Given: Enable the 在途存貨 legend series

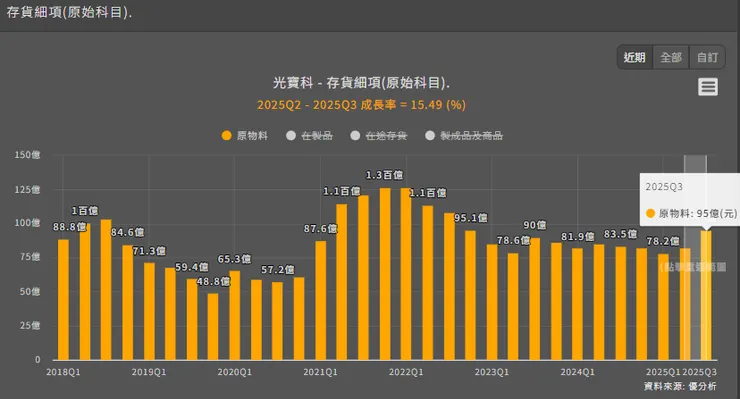Looking at the screenshot, I should [x=378, y=136].
